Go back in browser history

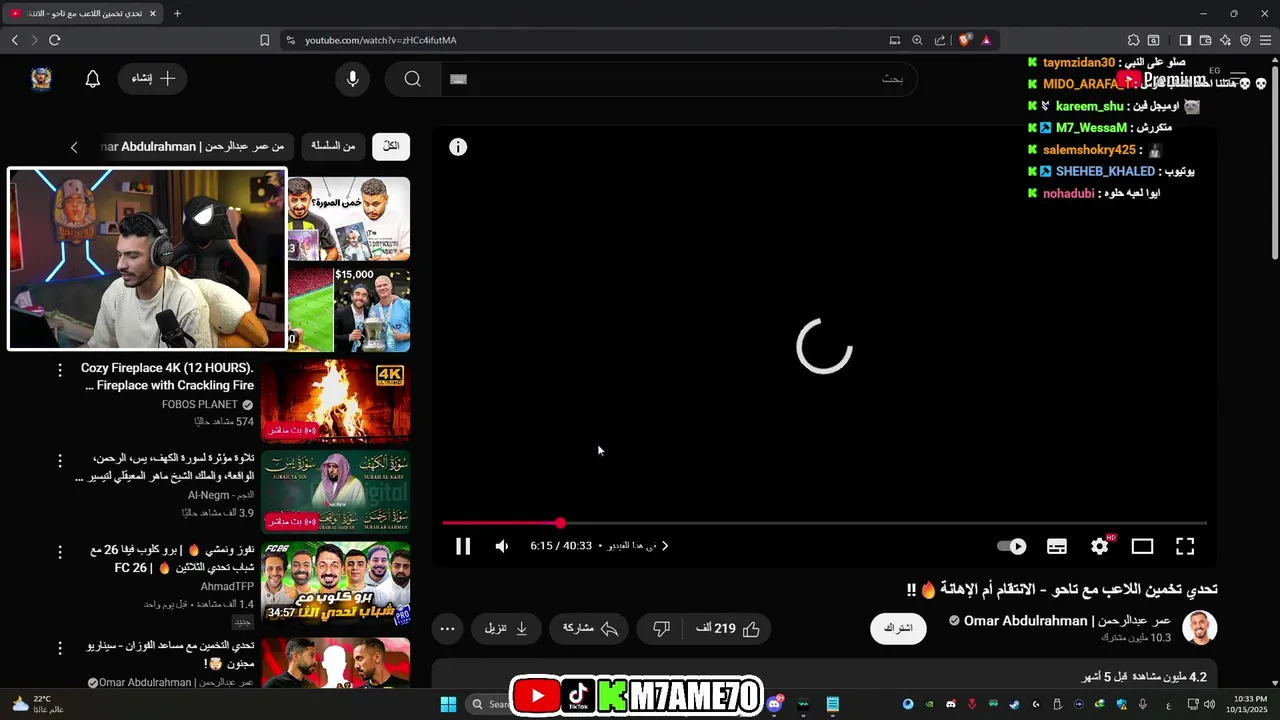(x=15, y=40)
